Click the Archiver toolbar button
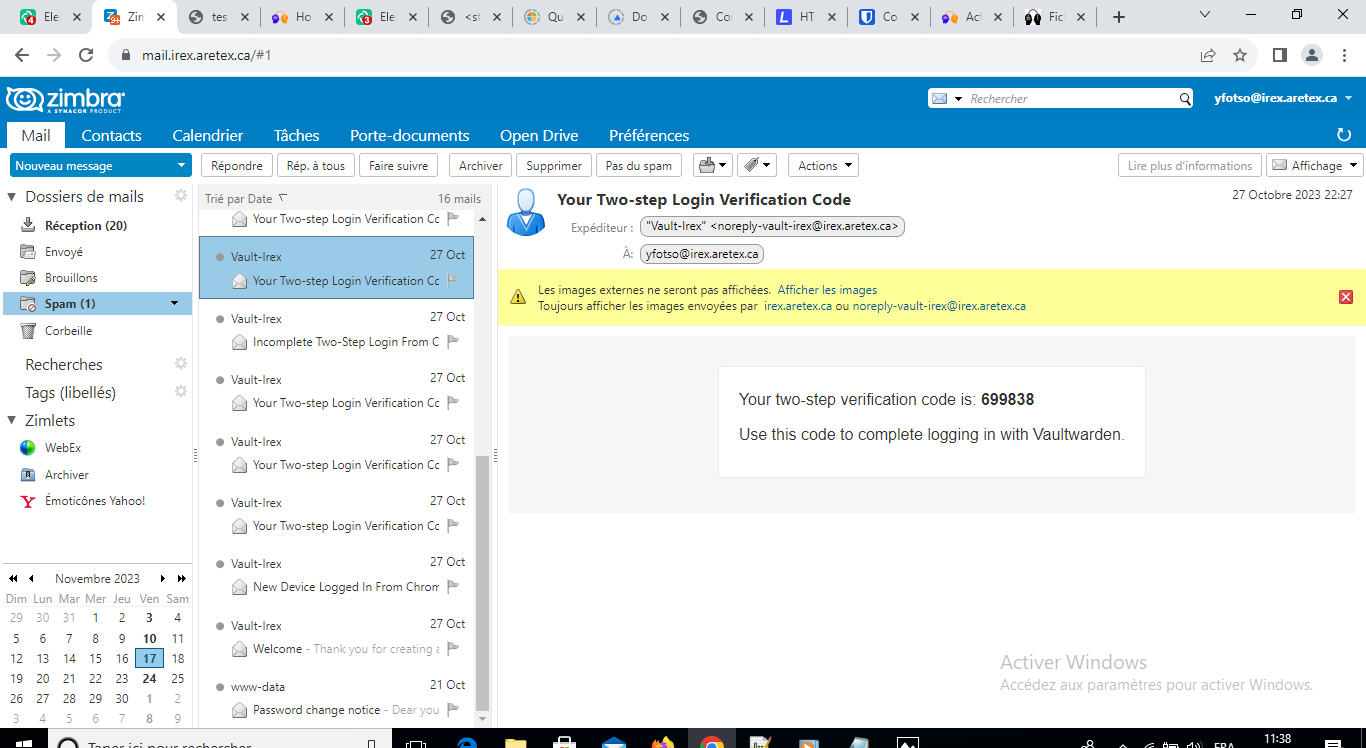Screen dimensions: 1366x748 [x=481, y=166]
